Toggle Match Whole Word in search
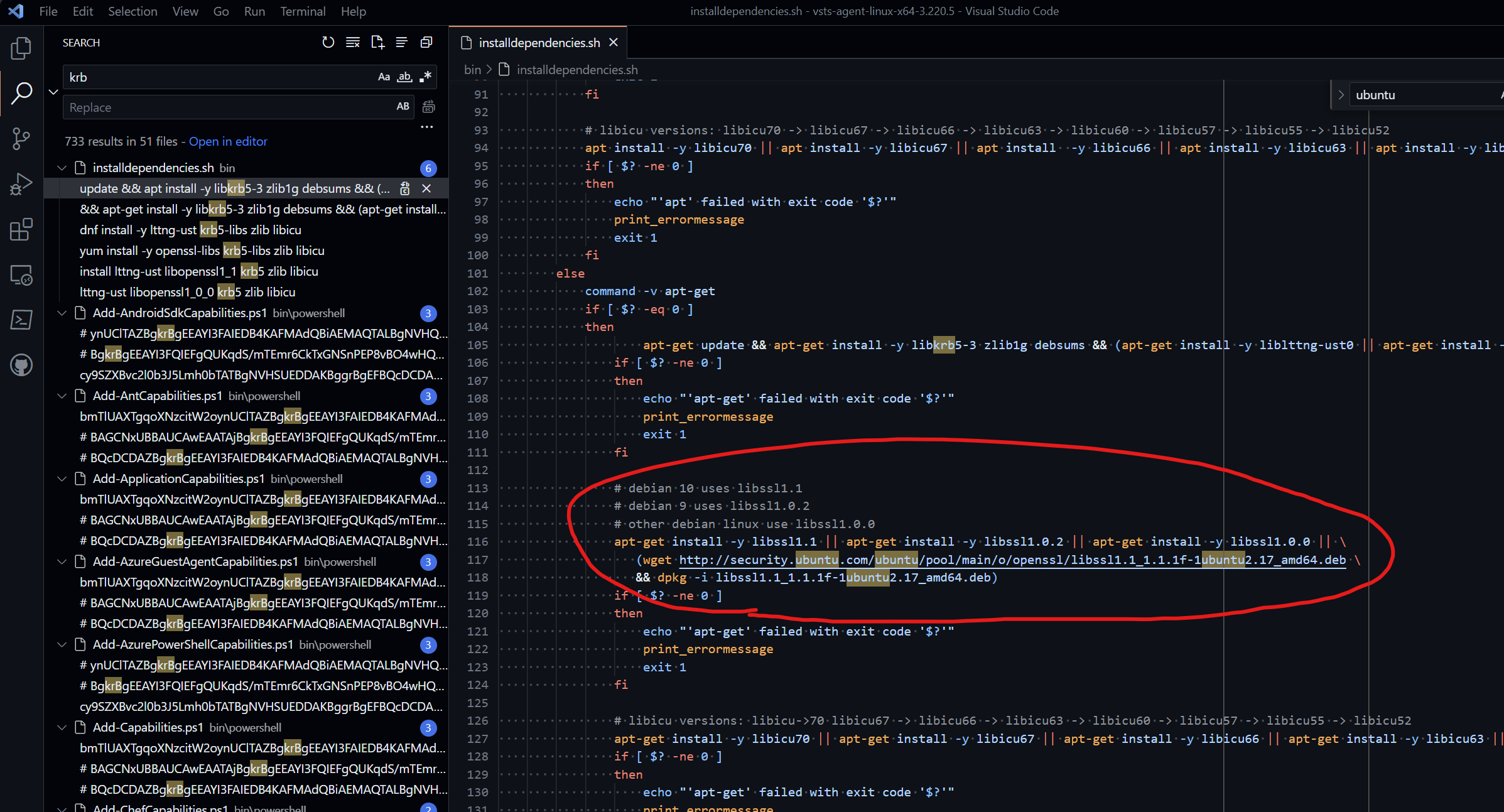The height and width of the screenshot is (812, 1504). [x=404, y=77]
